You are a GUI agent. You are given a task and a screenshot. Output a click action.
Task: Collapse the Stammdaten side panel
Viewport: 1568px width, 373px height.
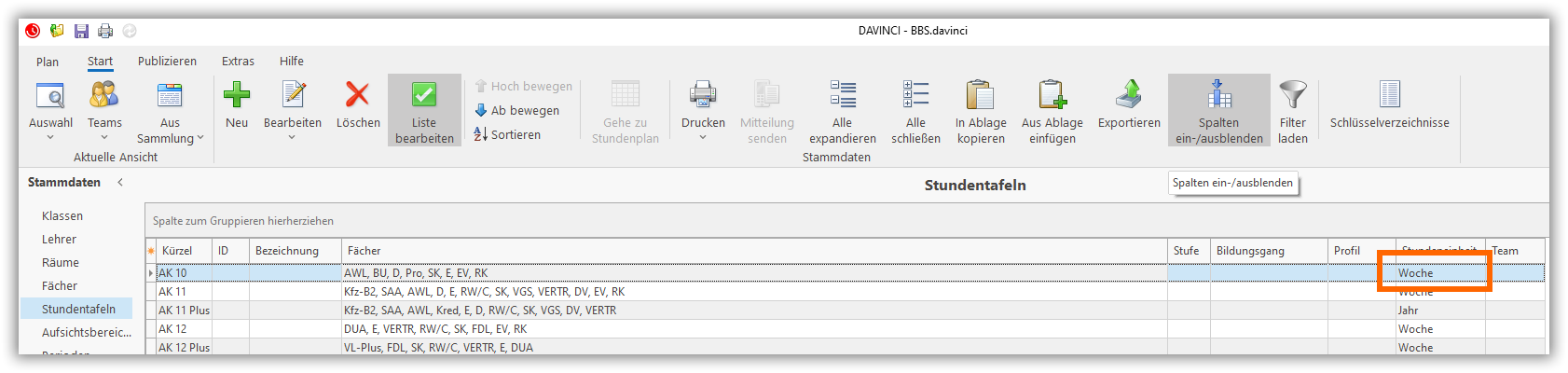(120, 183)
